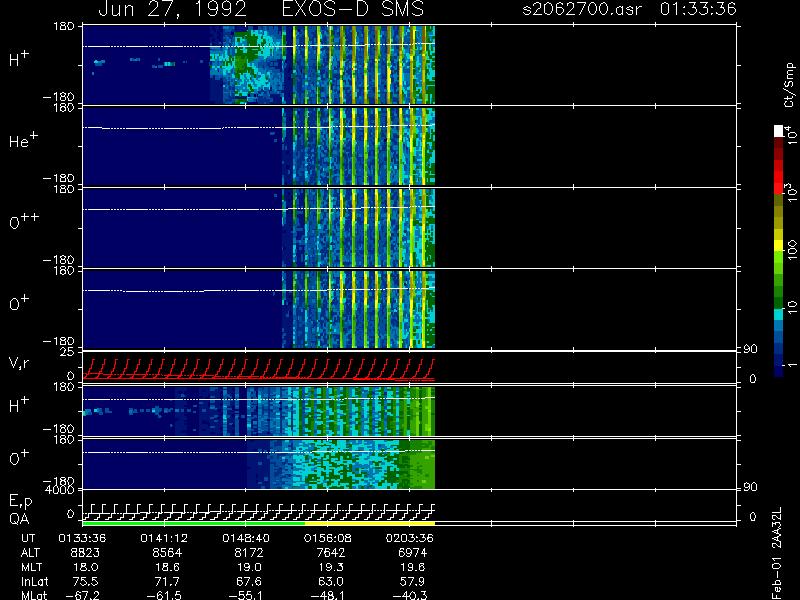This screenshot has height=600, width=800.
Task: Select the UT value "0133:36"
Action: tap(82, 538)
